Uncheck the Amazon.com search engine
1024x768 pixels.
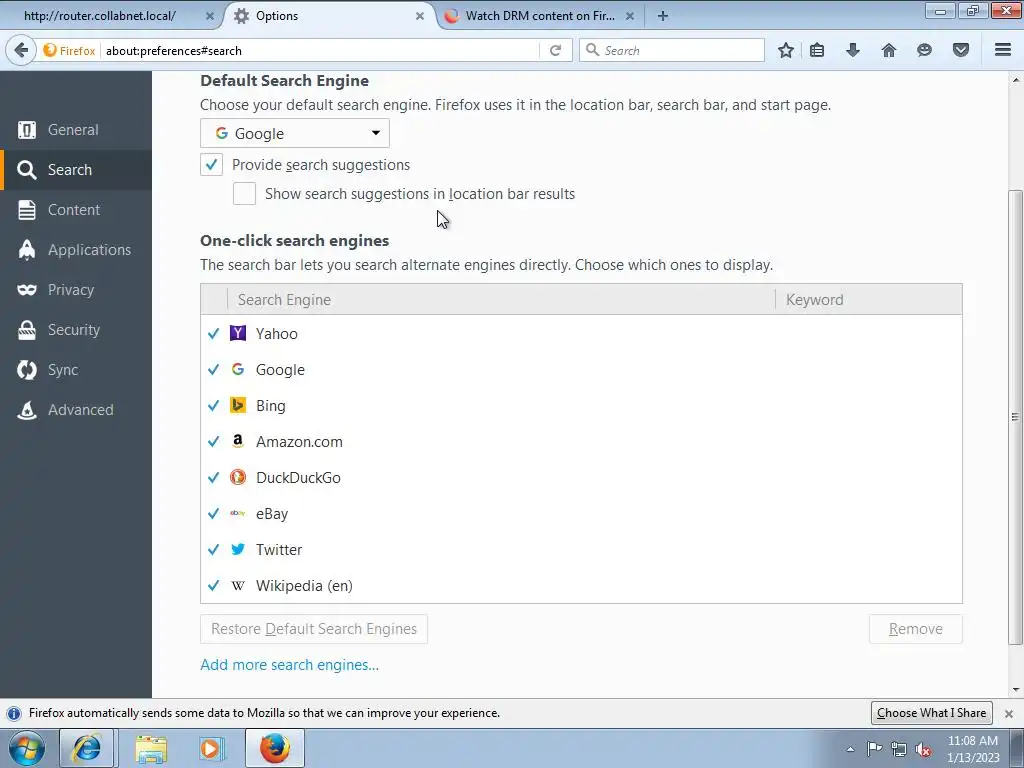pos(213,441)
